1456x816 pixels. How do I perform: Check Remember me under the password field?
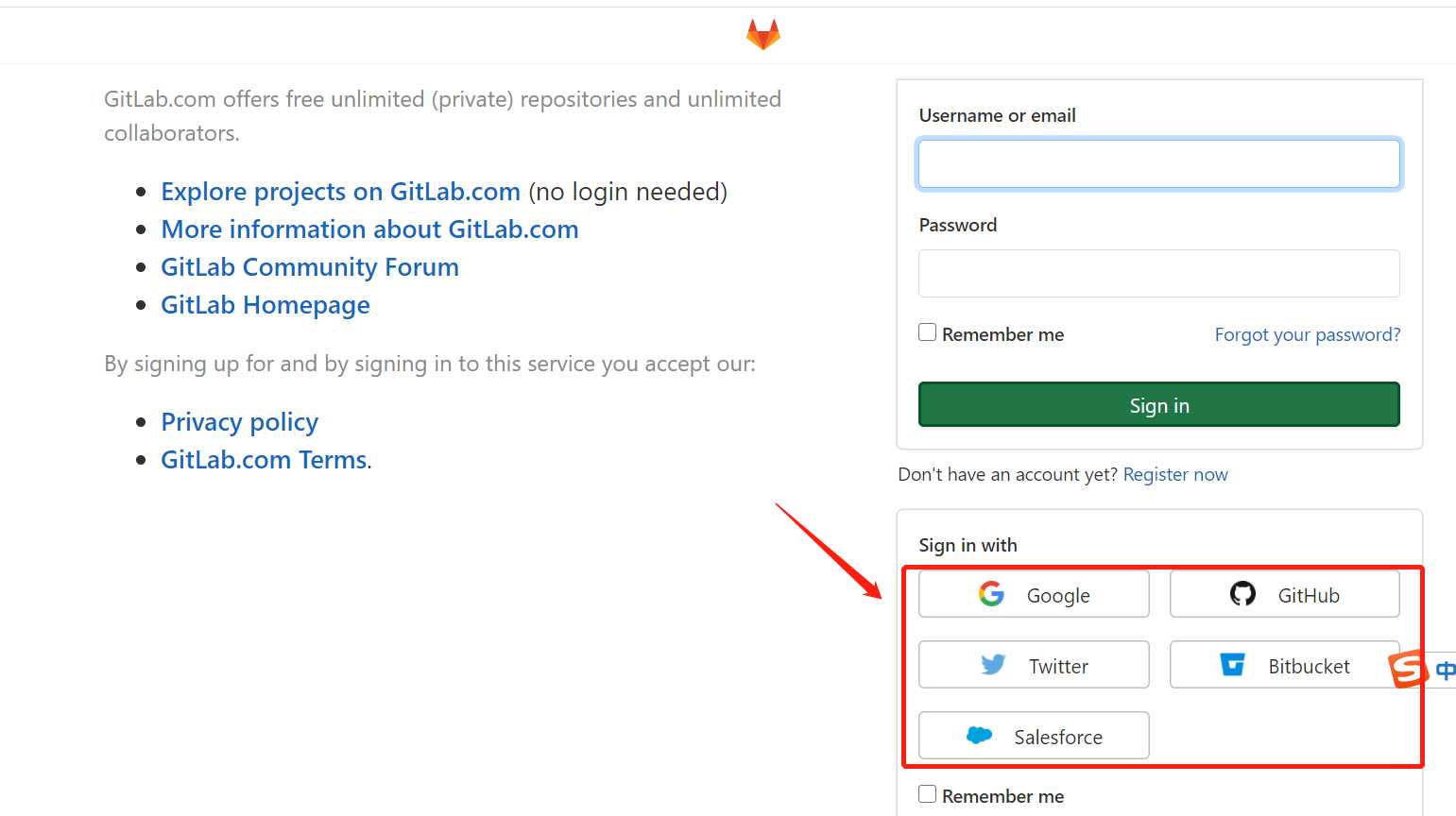click(928, 332)
